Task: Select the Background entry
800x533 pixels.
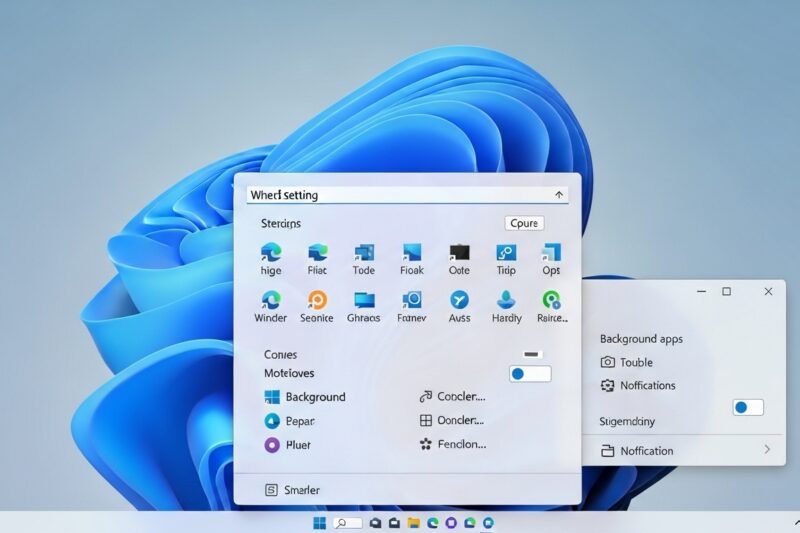Action: pyautogui.click(x=315, y=397)
